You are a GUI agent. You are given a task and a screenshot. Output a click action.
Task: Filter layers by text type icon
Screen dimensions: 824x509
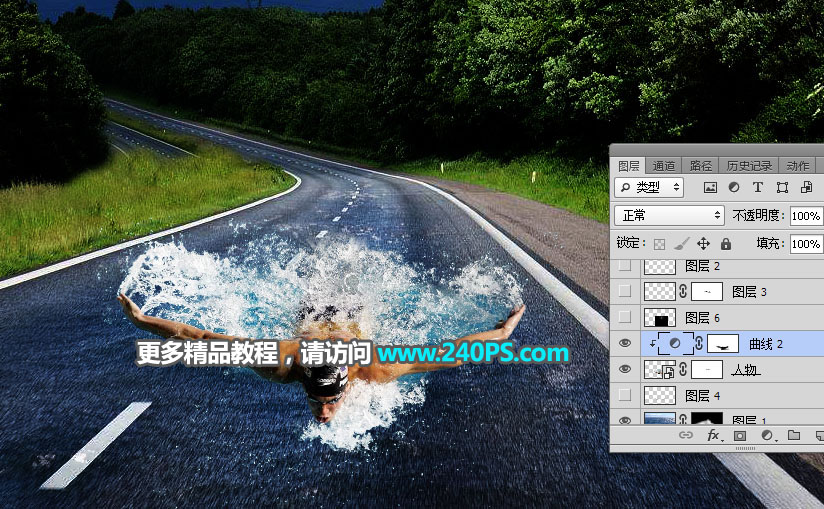pyautogui.click(x=757, y=187)
